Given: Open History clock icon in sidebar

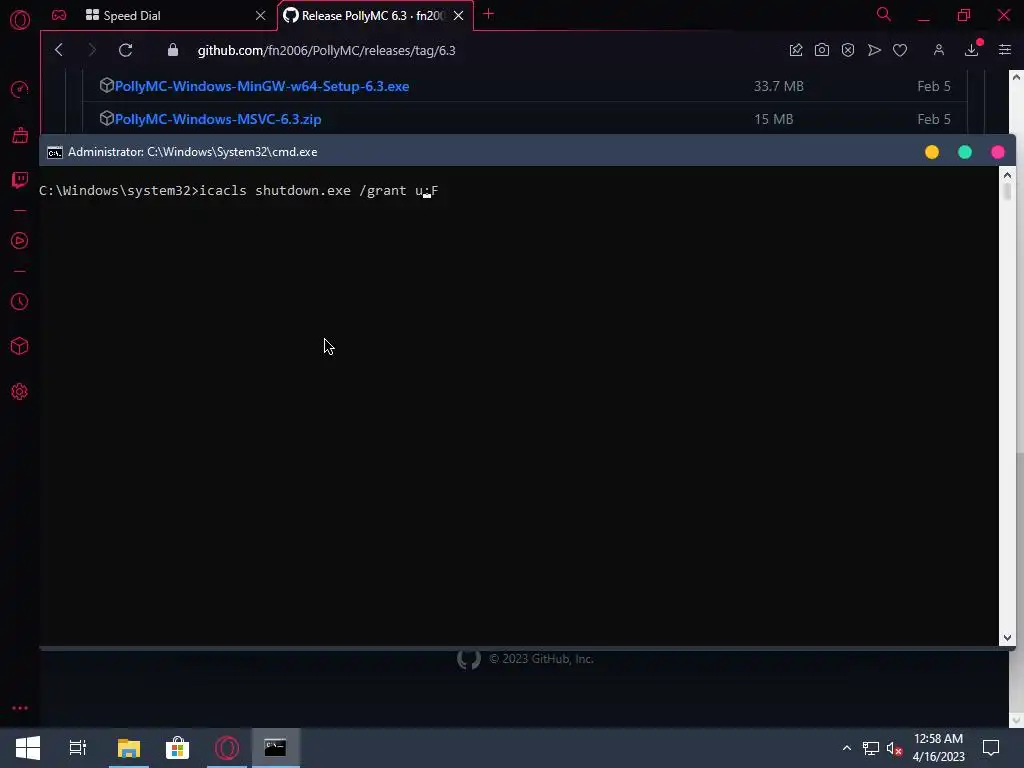Looking at the screenshot, I should (x=20, y=302).
